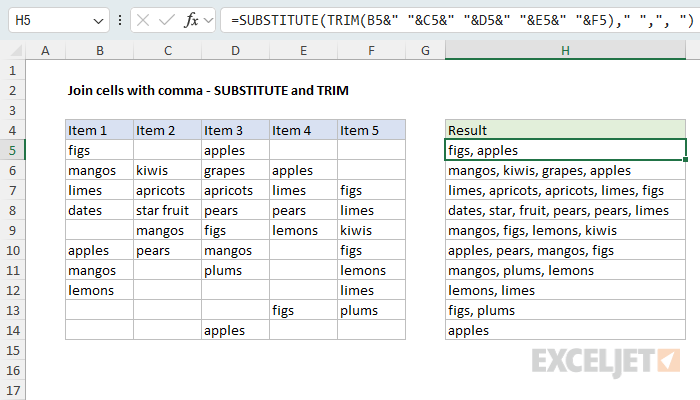Click the fill handle on cell H5
The image size is (700, 400).
coord(685,159)
